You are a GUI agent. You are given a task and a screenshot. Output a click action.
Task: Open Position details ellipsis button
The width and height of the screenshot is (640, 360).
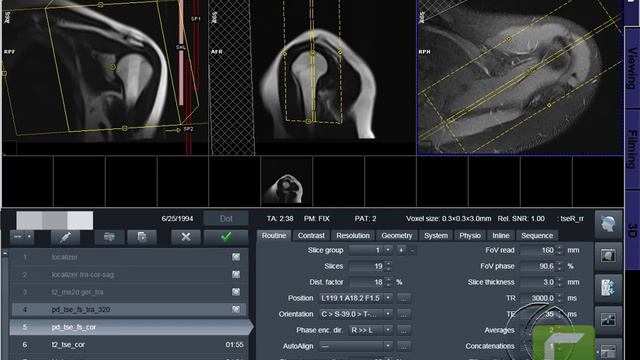(403, 298)
